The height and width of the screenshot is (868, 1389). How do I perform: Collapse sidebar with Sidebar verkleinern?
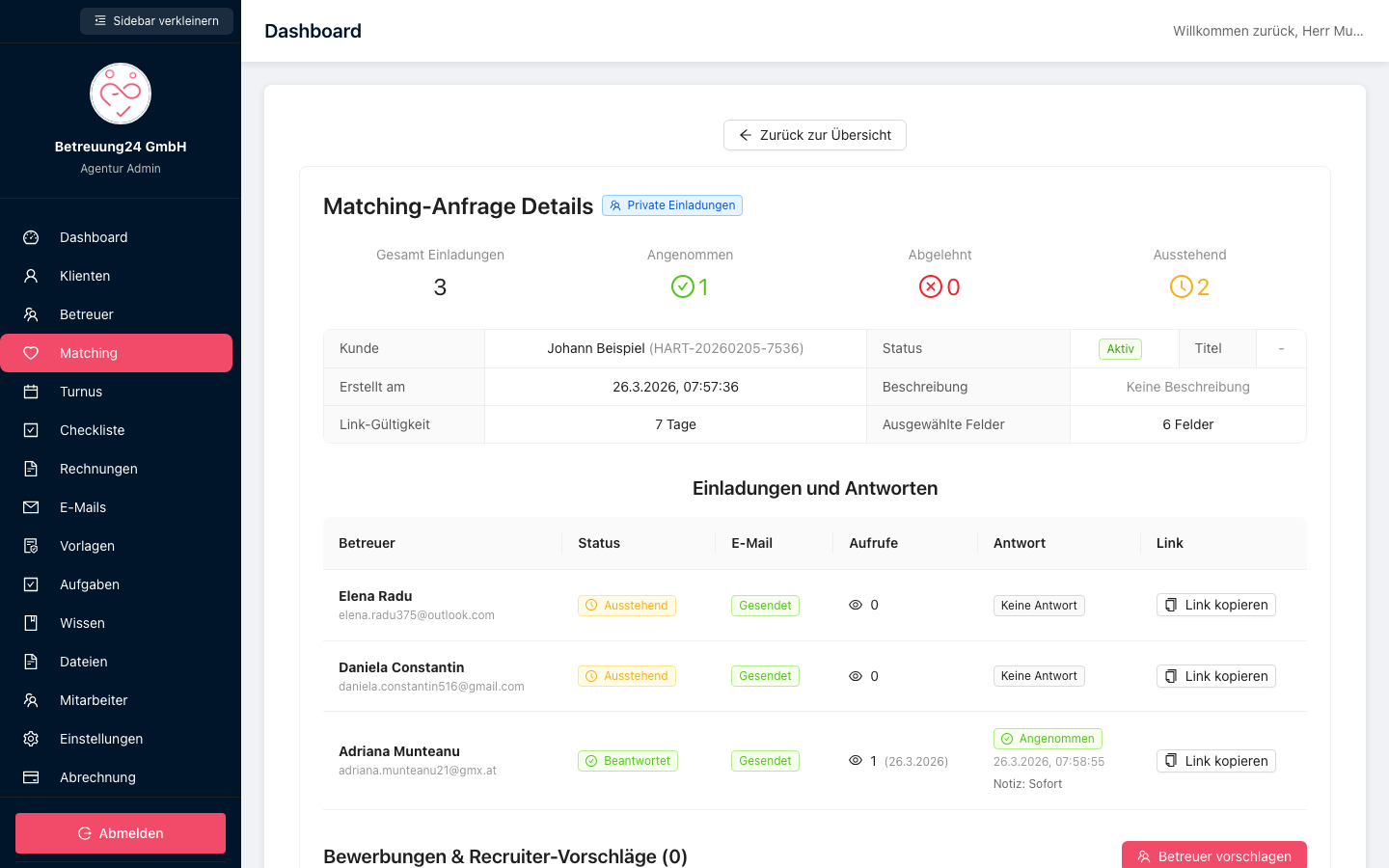click(x=156, y=21)
